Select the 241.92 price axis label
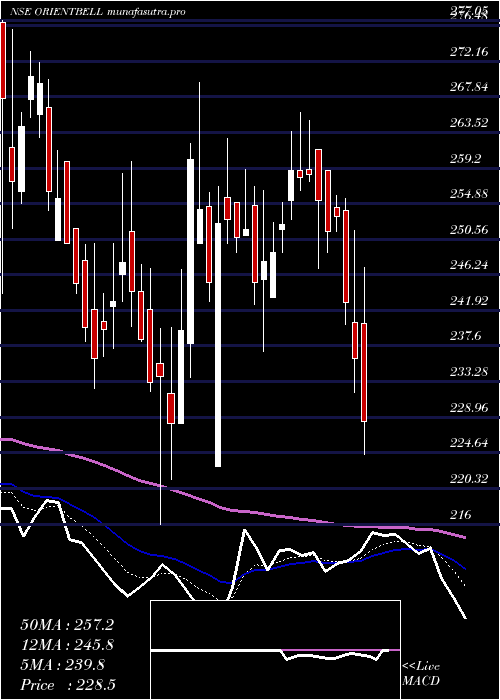Screen dimensions: 500x700 pos(469,301)
